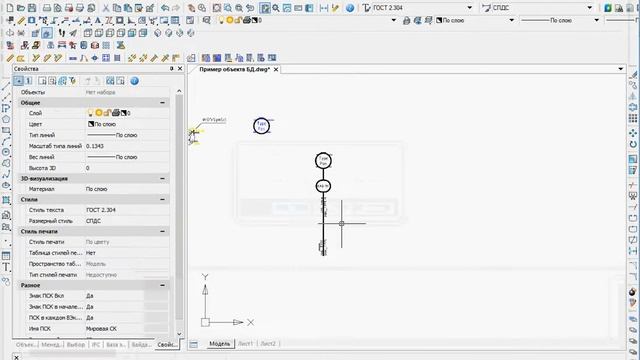Click the Help icon in Properties panel toolbar
This screenshot has height=360, width=640.
point(134,81)
